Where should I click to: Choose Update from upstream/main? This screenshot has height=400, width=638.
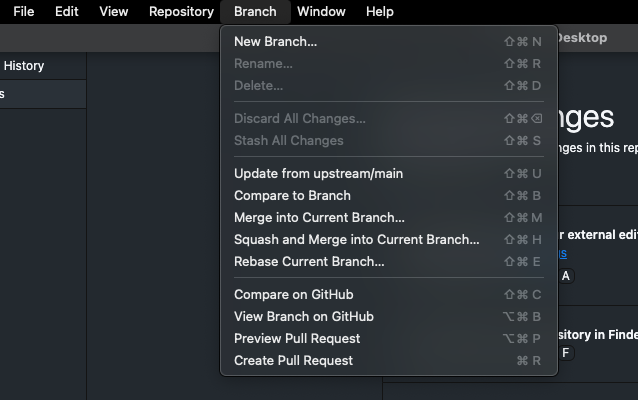318,173
